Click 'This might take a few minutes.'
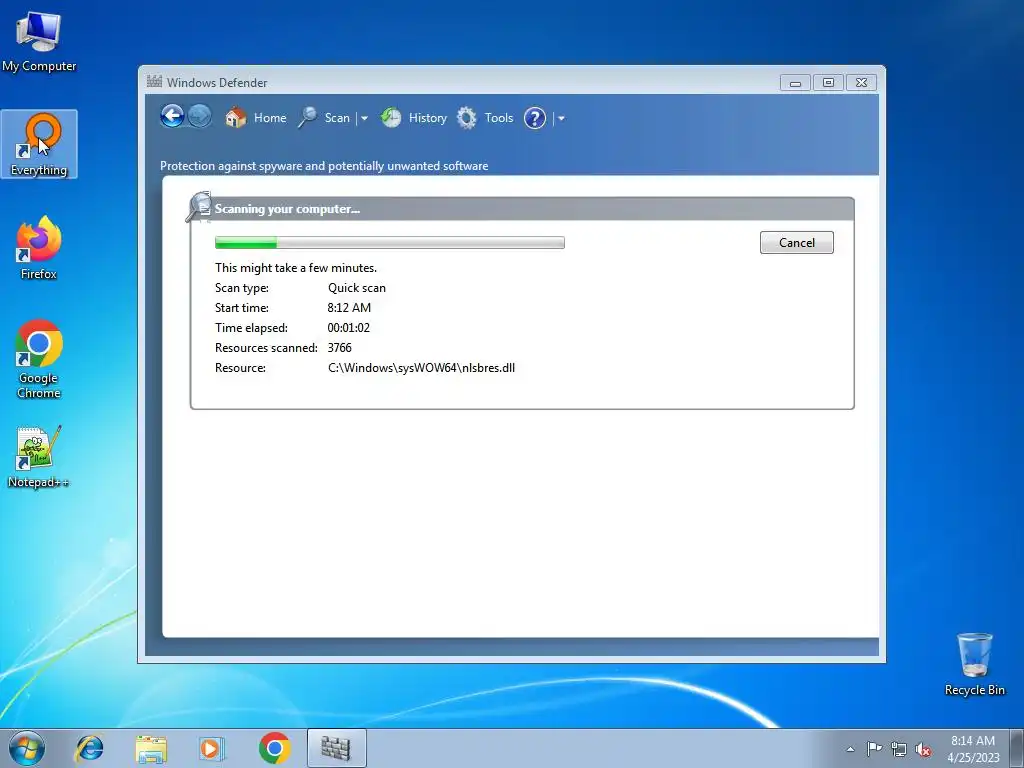The height and width of the screenshot is (768, 1024). [x=296, y=268]
